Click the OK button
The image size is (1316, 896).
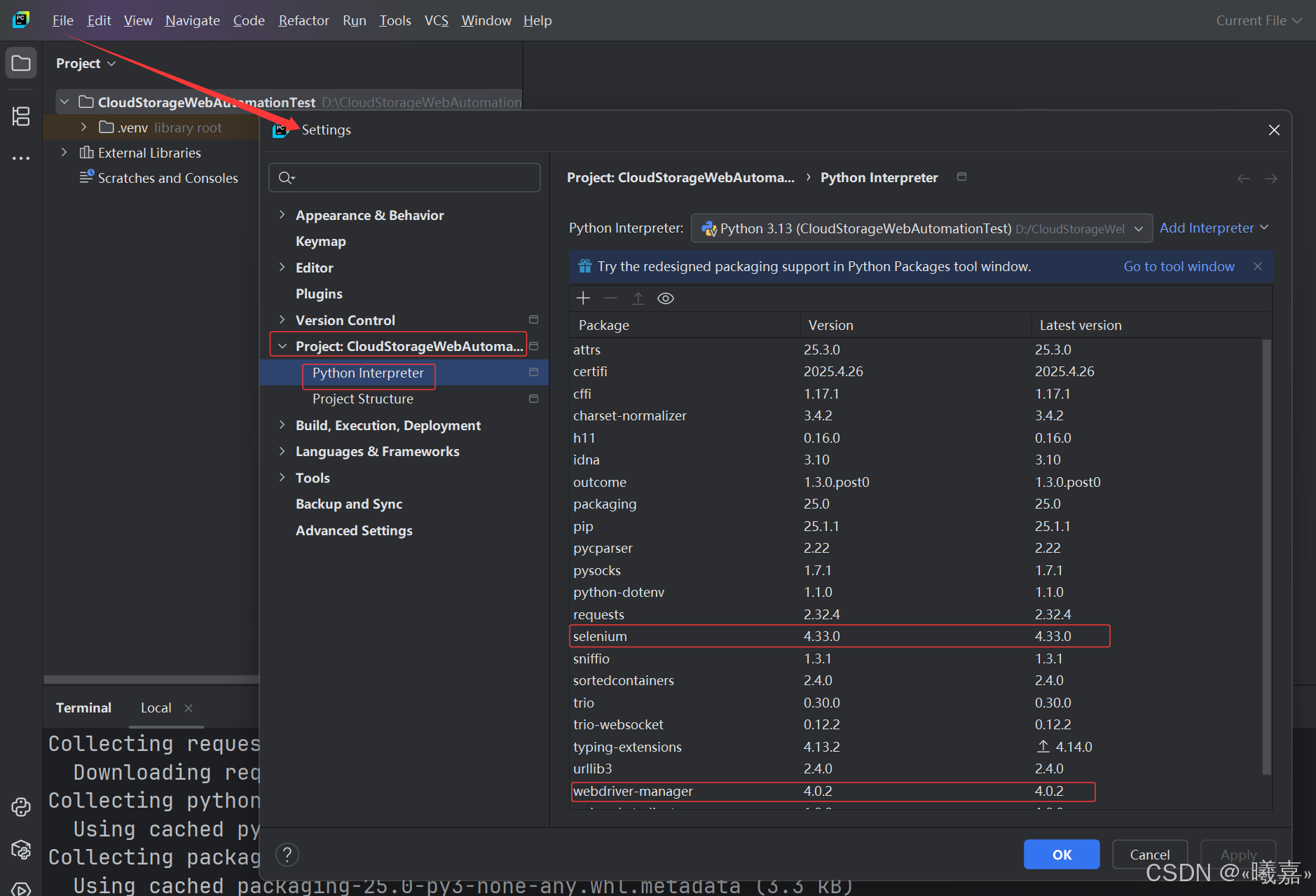1062,855
